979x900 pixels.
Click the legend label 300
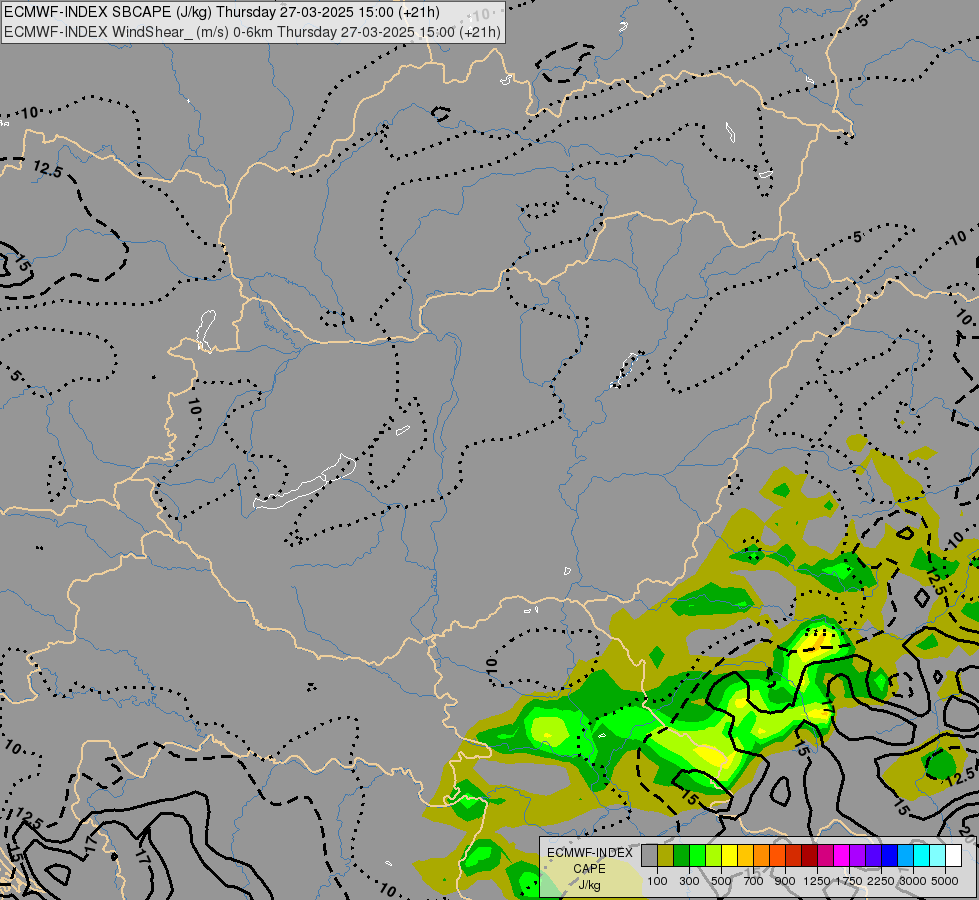pyautogui.click(x=689, y=881)
